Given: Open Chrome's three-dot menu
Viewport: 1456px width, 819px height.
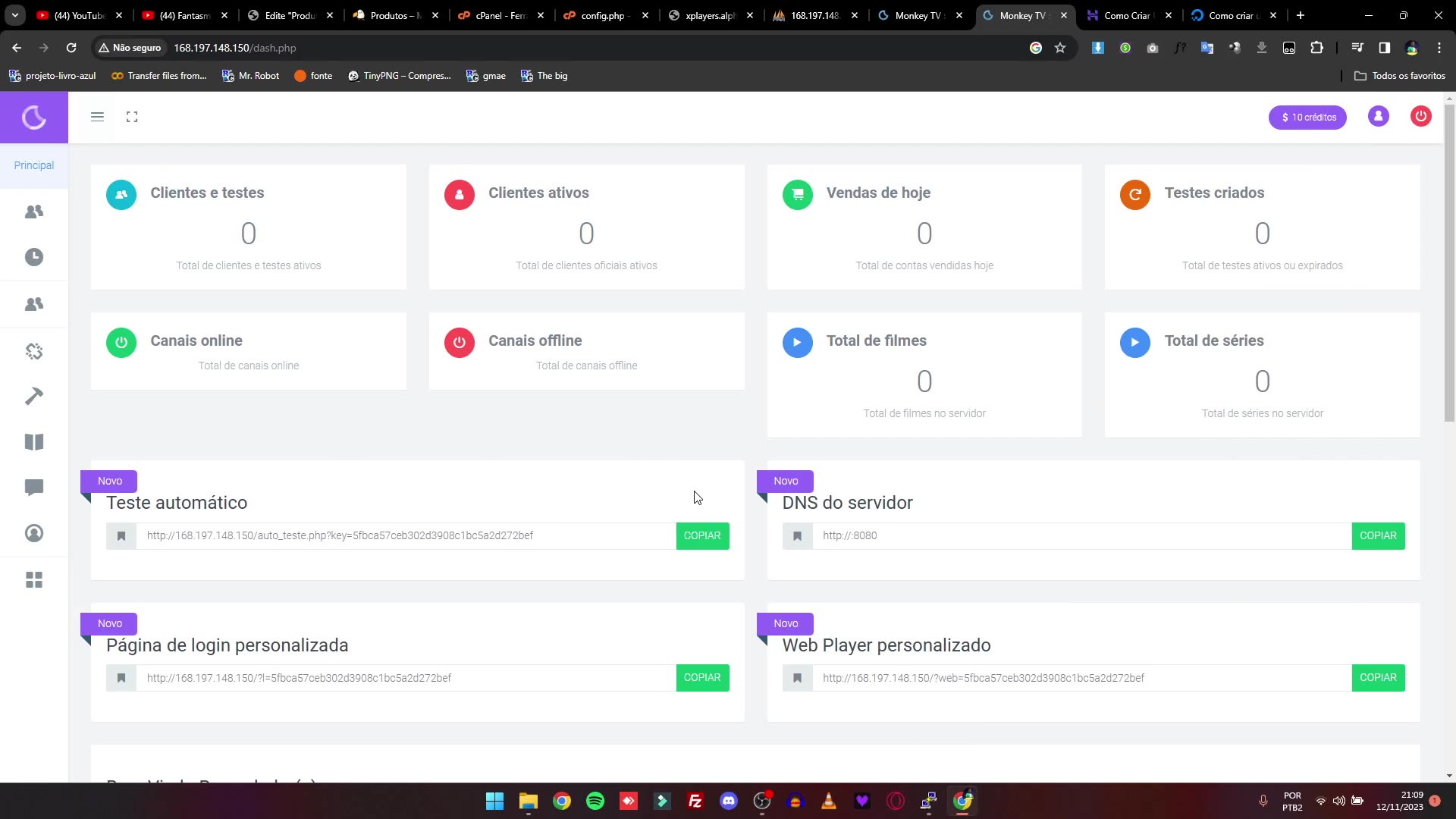Looking at the screenshot, I should coord(1439,48).
